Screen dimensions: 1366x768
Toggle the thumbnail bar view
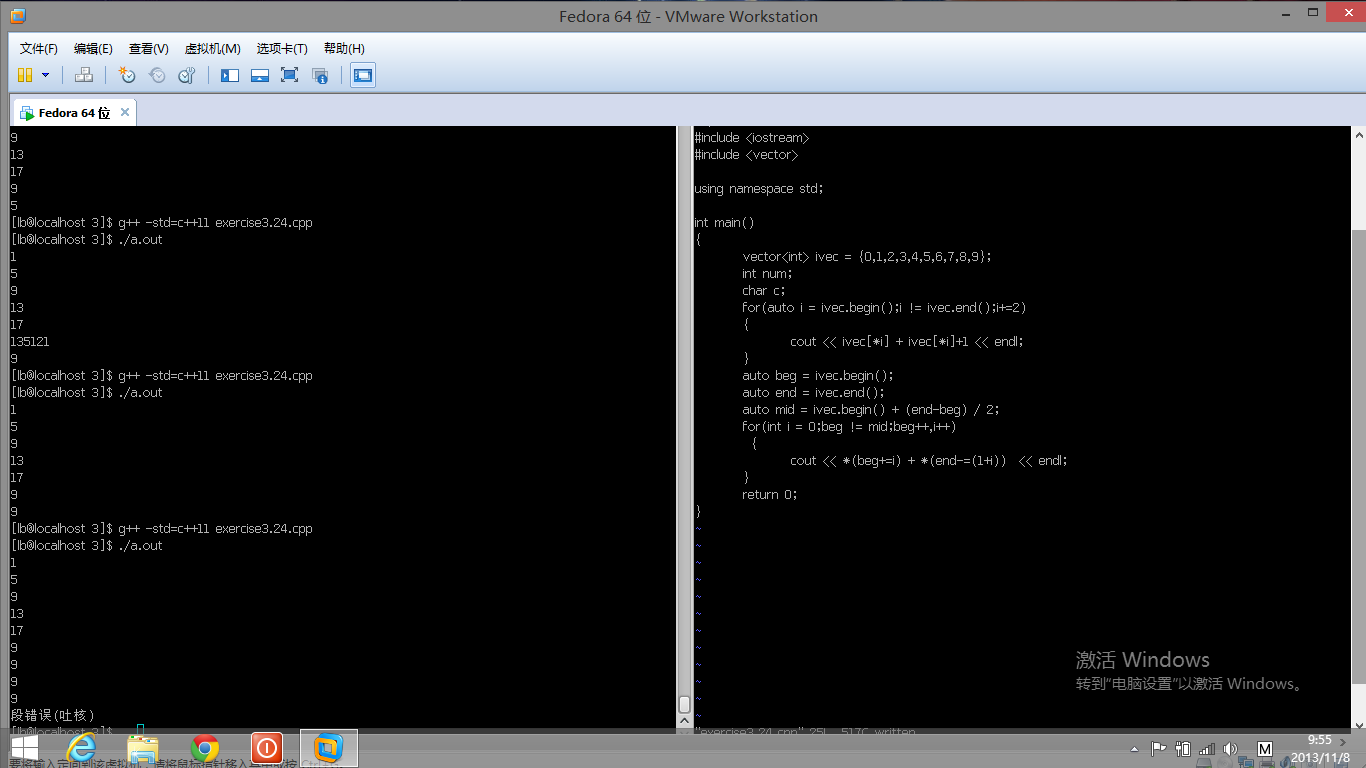[x=260, y=75]
